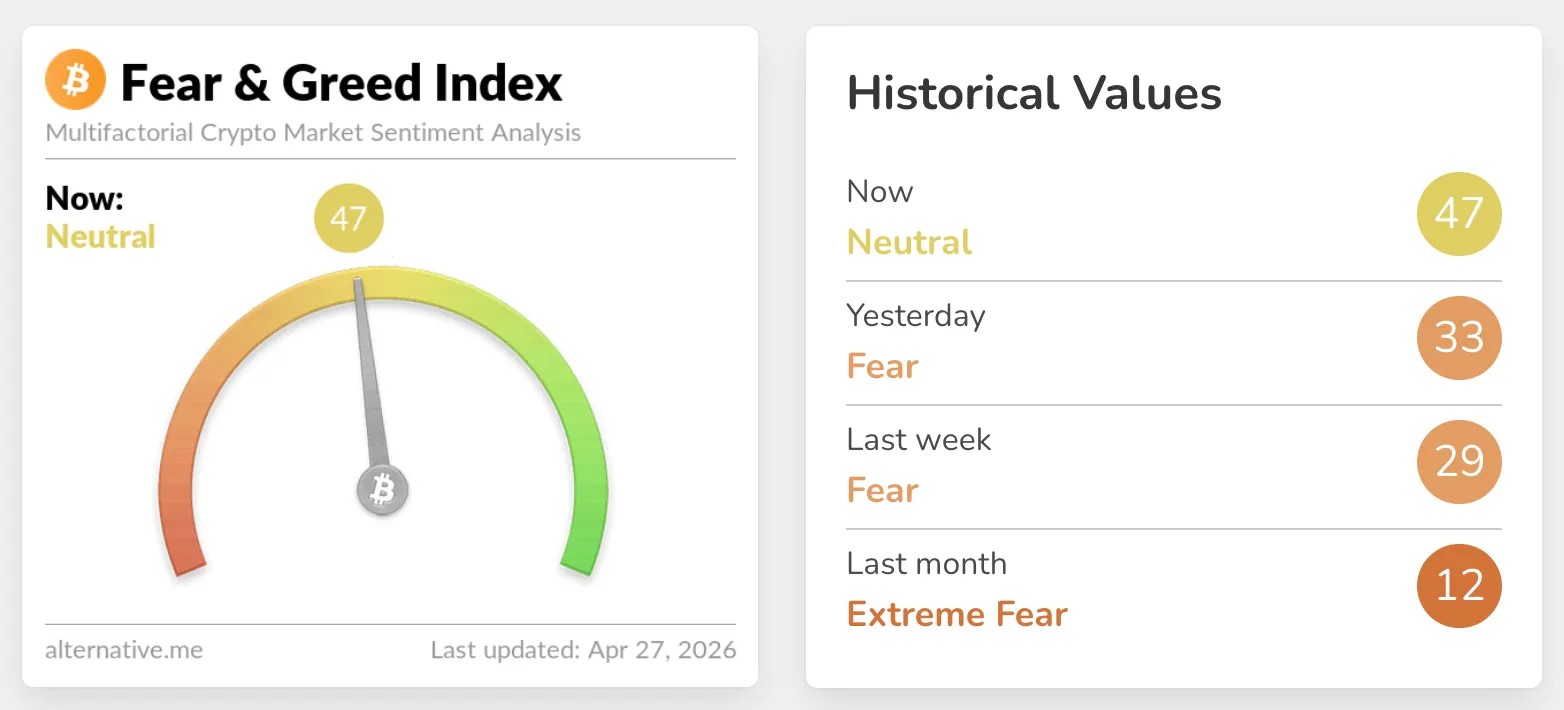Image resolution: width=1564 pixels, height=710 pixels.
Task: Click the Last month label
Action: point(927,564)
